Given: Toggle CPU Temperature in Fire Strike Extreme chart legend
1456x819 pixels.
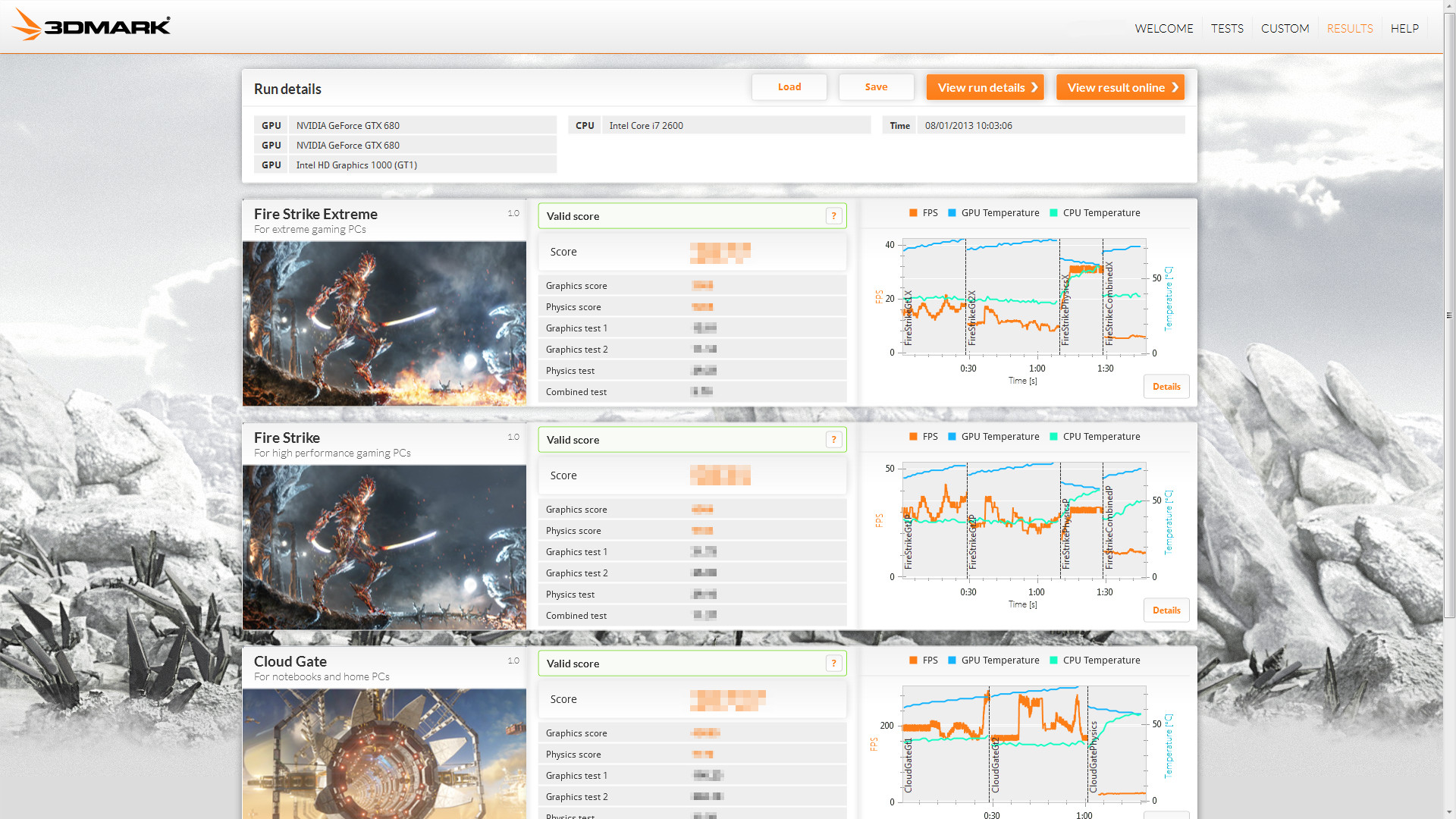Looking at the screenshot, I should coord(1053,213).
